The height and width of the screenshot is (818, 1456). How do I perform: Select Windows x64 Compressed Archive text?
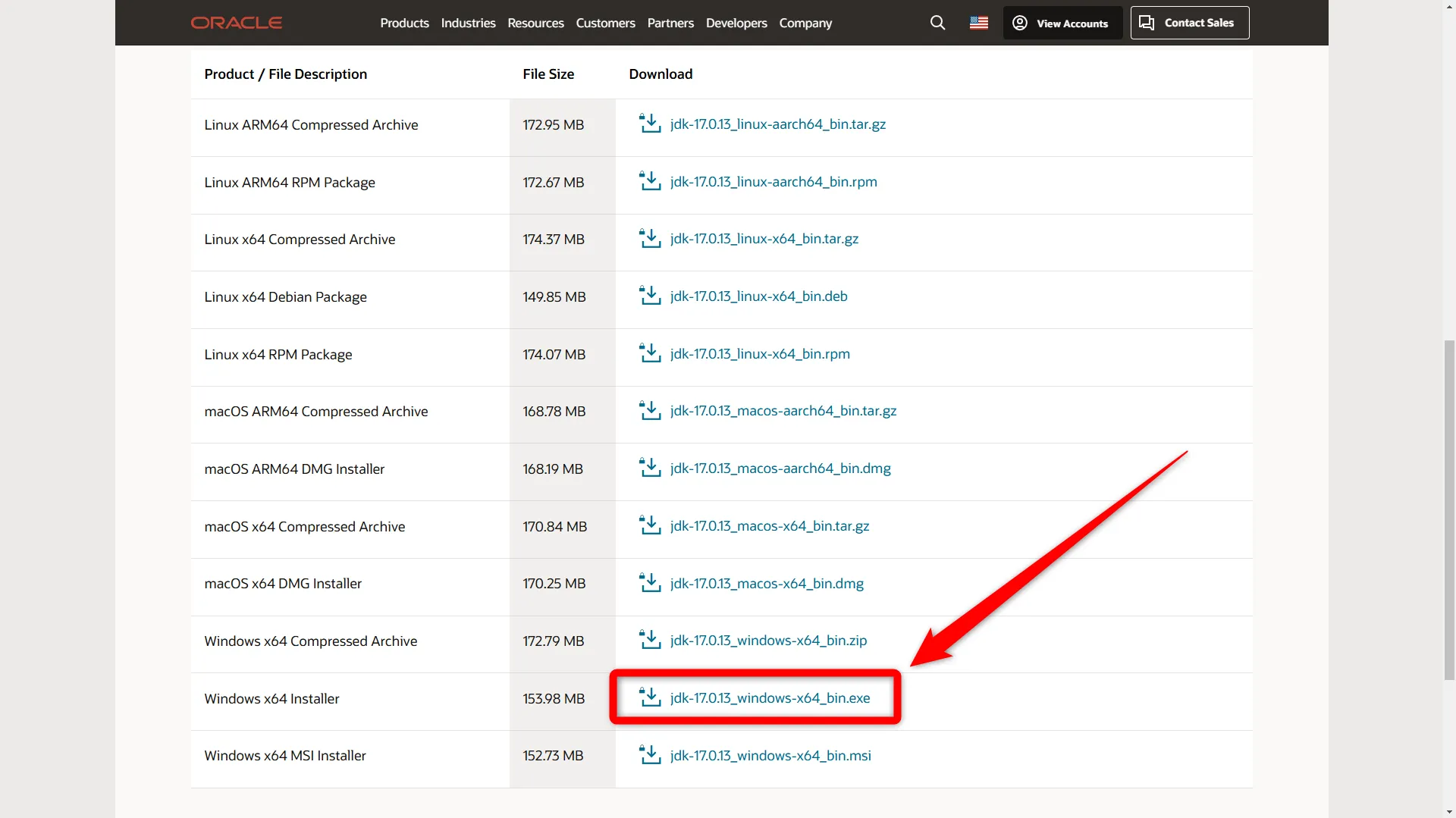(311, 641)
